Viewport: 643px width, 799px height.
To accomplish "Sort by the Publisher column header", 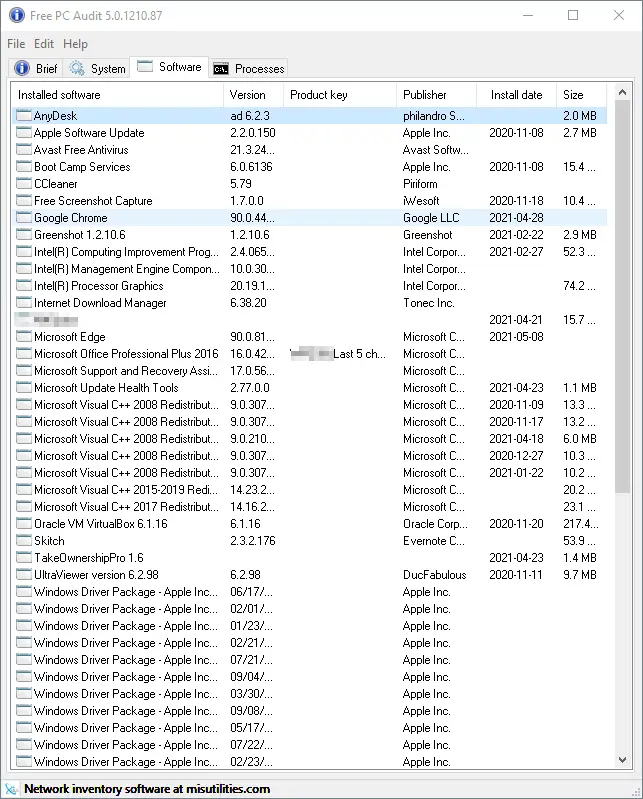I will (437, 95).
